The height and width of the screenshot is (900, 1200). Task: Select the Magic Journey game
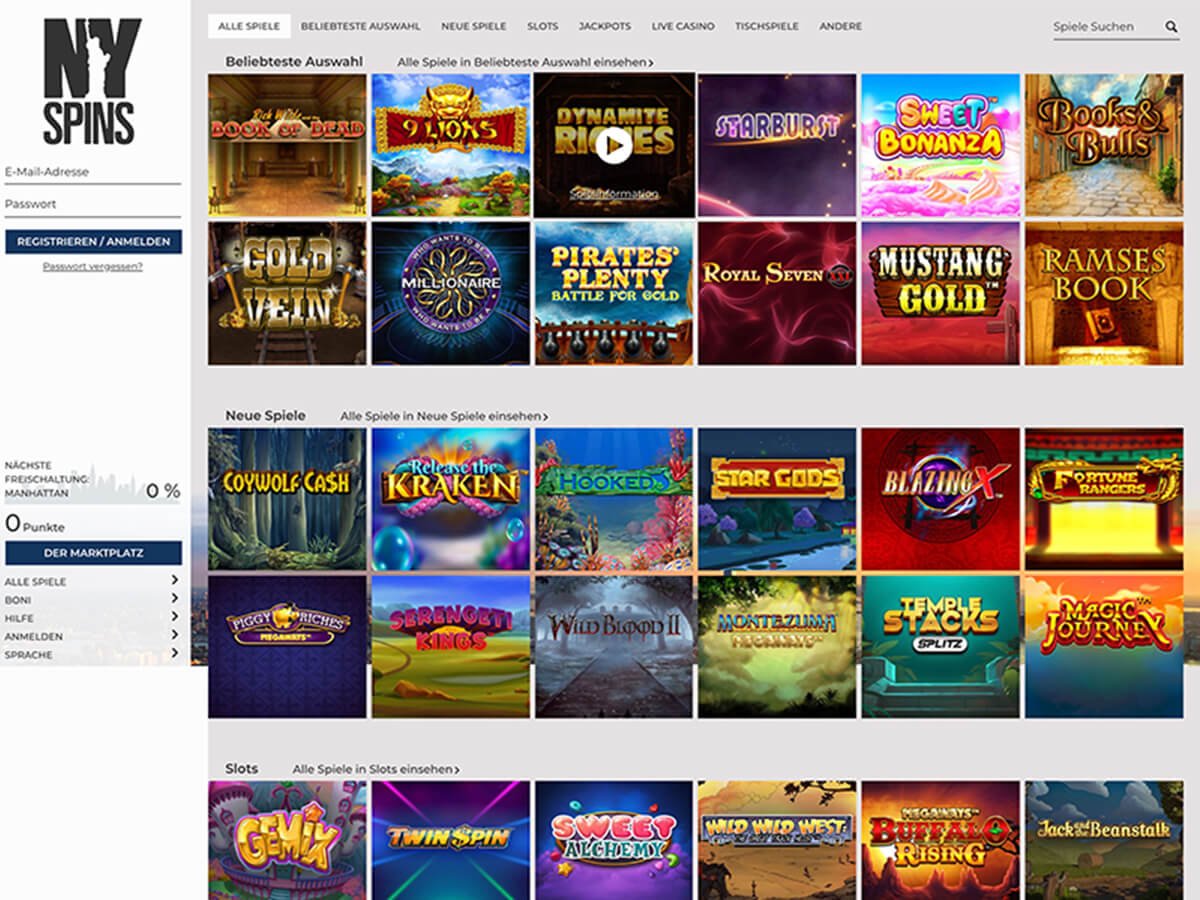tap(1104, 647)
